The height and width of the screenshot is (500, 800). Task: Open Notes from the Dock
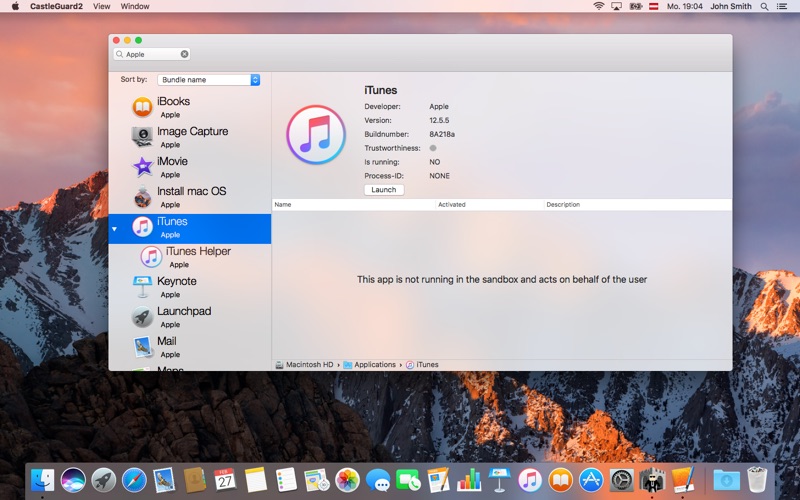[256, 480]
